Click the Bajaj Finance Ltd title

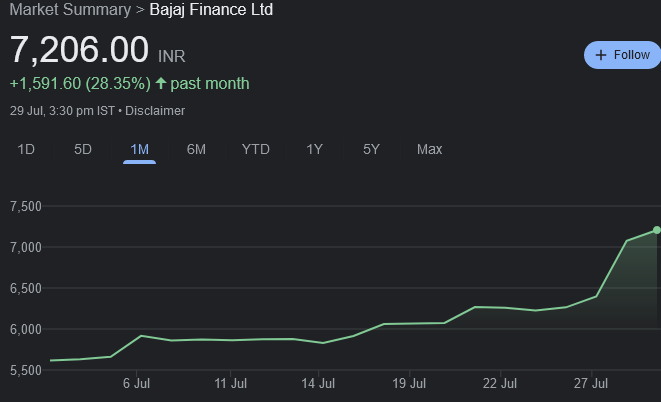pos(211,10)
